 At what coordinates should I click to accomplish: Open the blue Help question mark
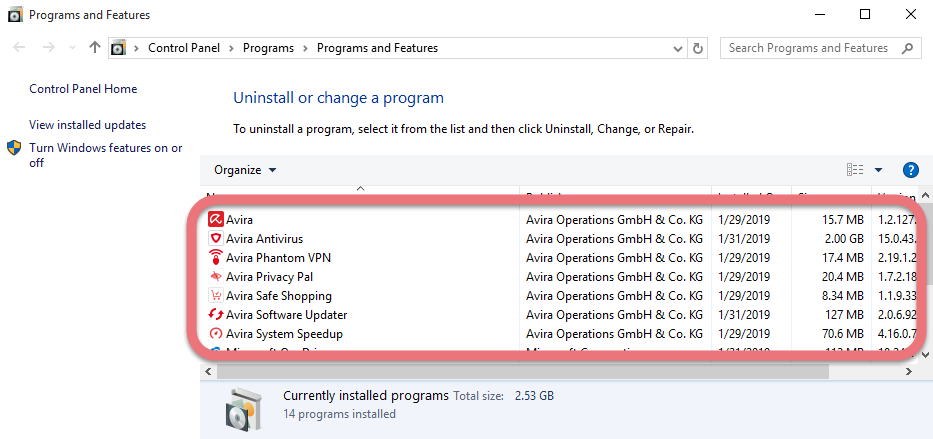910,170
